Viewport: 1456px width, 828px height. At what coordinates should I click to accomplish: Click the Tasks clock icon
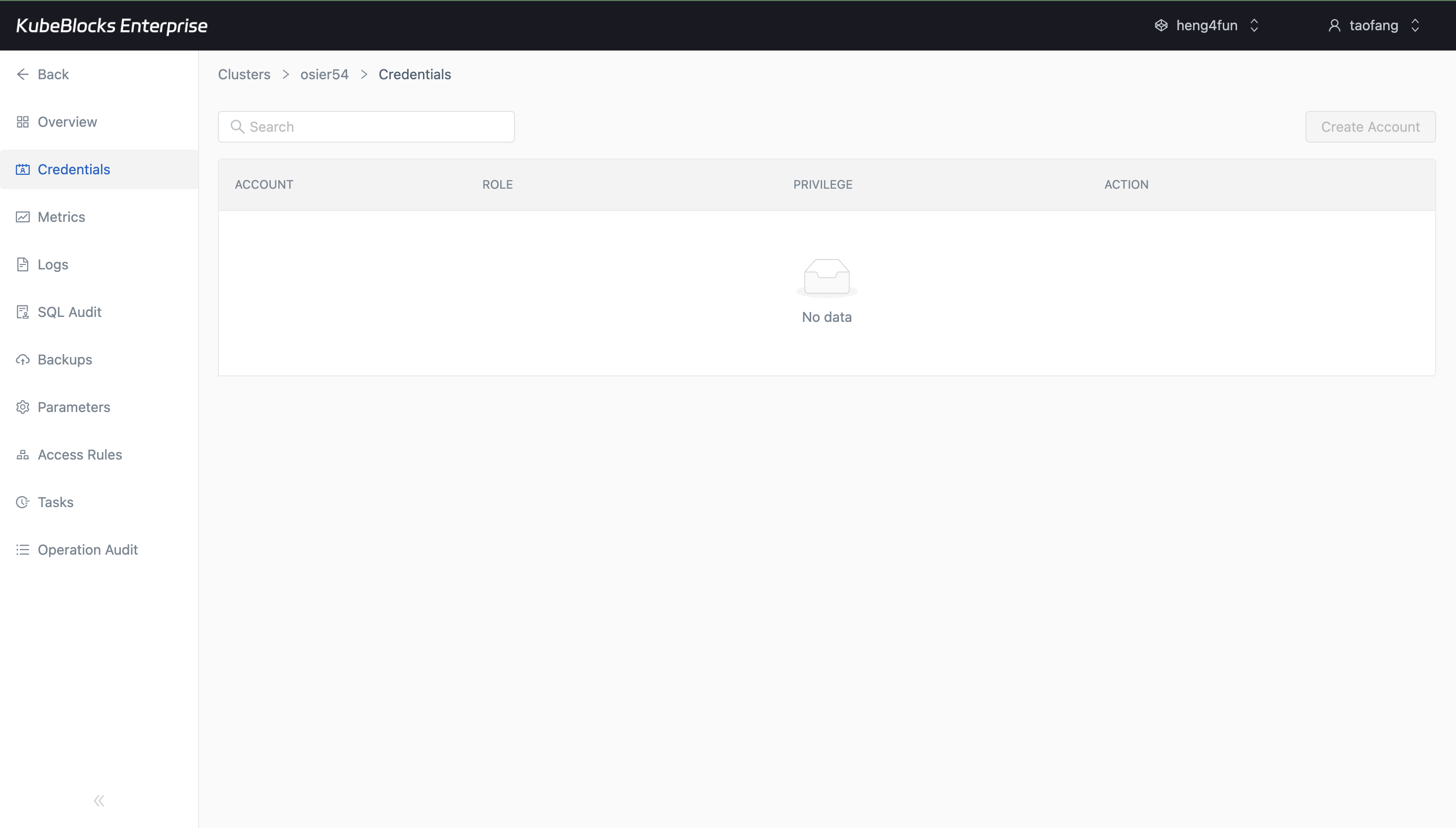23,502
